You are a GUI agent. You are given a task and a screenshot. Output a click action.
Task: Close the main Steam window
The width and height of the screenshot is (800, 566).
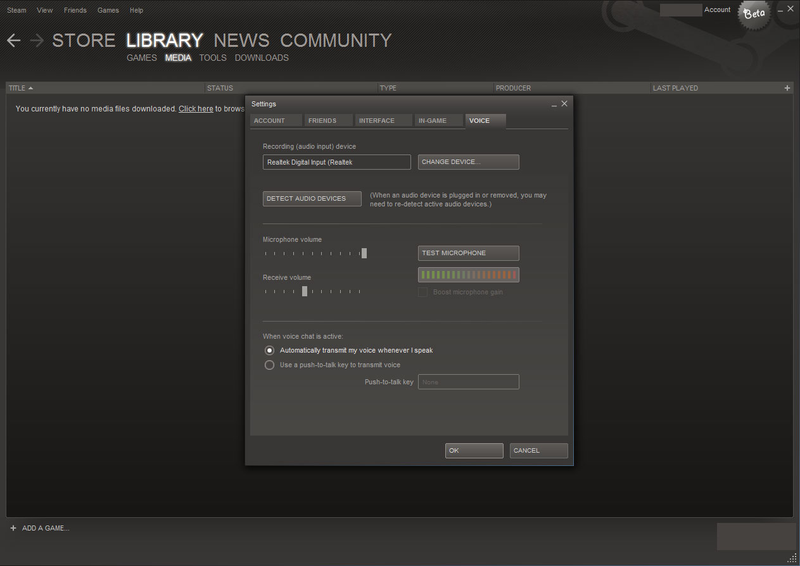tap(791, 9)
